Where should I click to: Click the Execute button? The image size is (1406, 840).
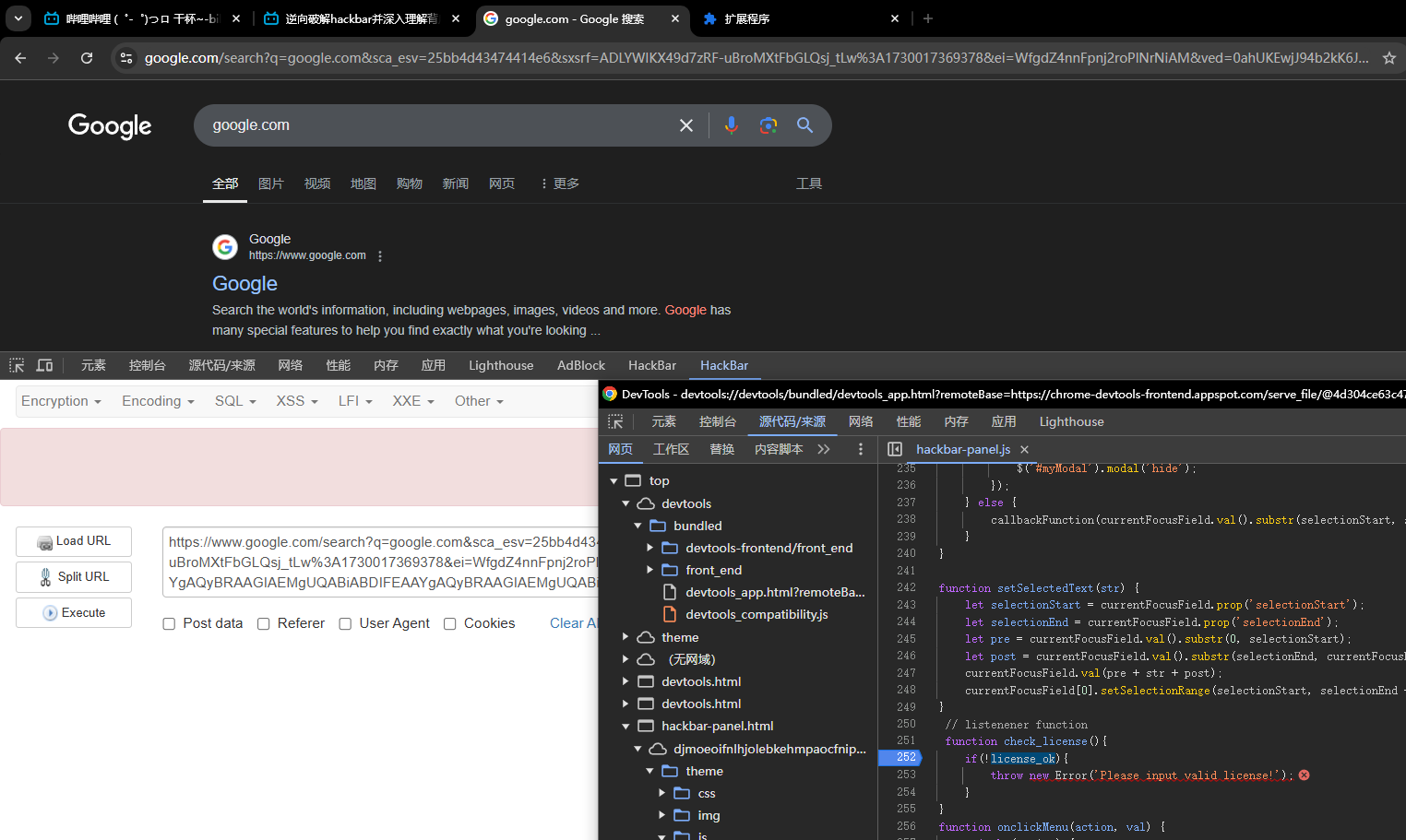point(74,613)
